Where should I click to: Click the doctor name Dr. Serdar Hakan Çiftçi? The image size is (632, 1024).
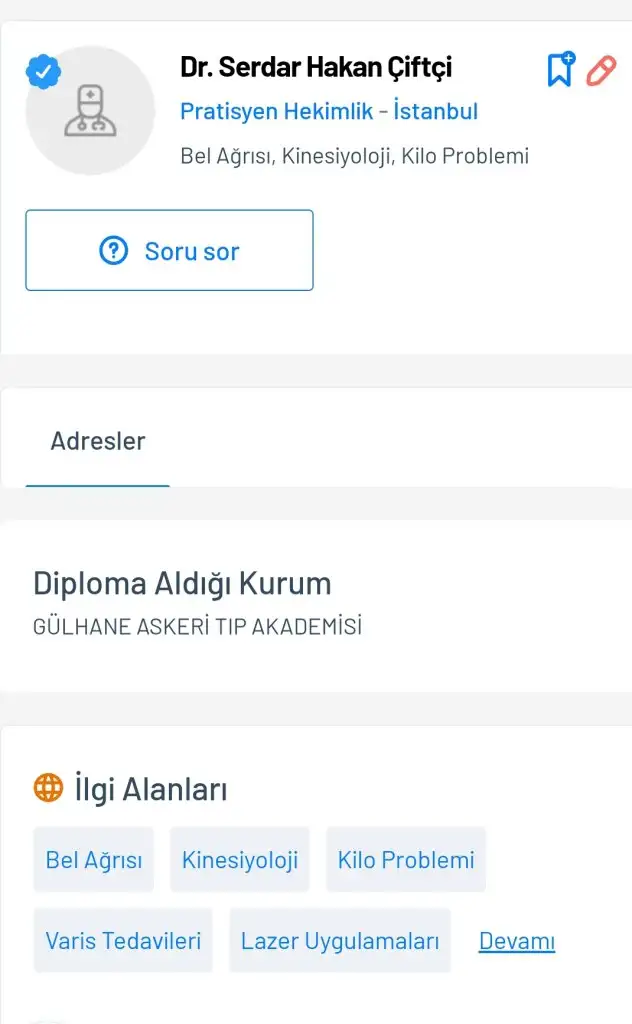[316, 67]
